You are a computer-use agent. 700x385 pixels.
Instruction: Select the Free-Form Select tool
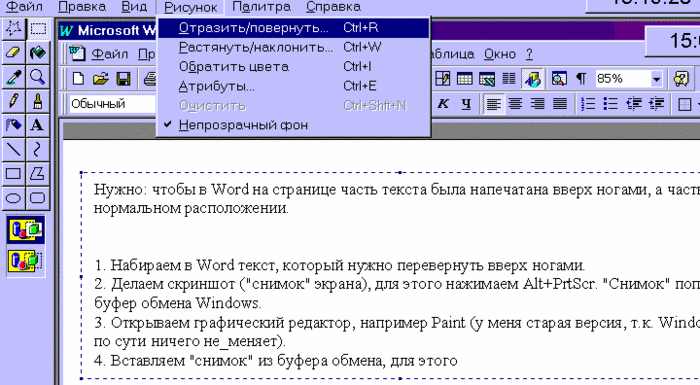pos(13,29)
